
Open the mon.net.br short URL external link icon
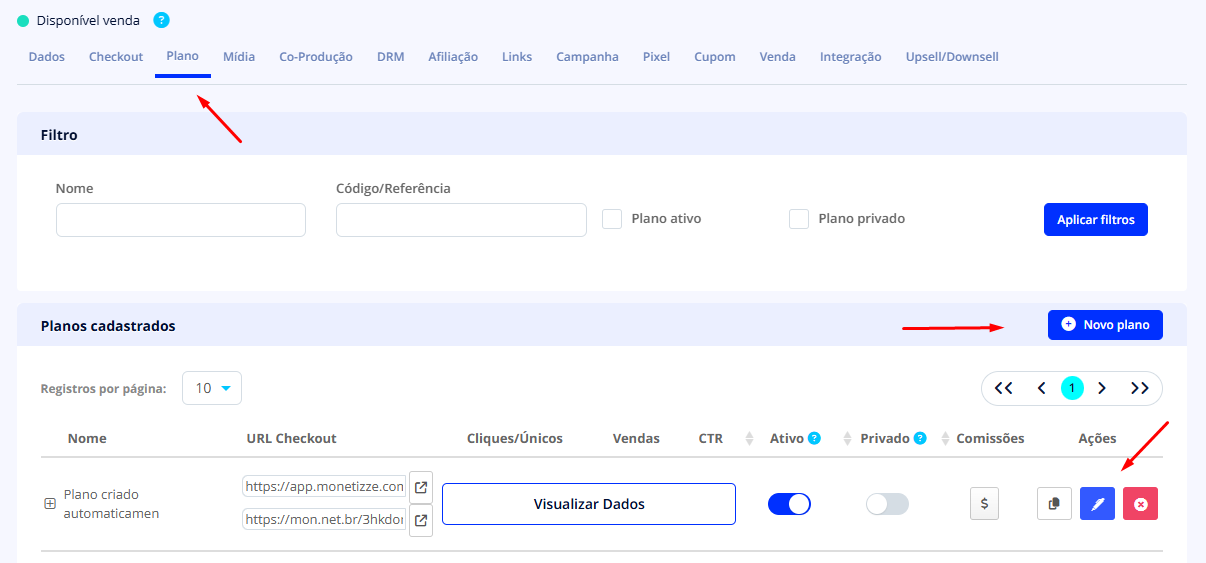tap(421, 520)
